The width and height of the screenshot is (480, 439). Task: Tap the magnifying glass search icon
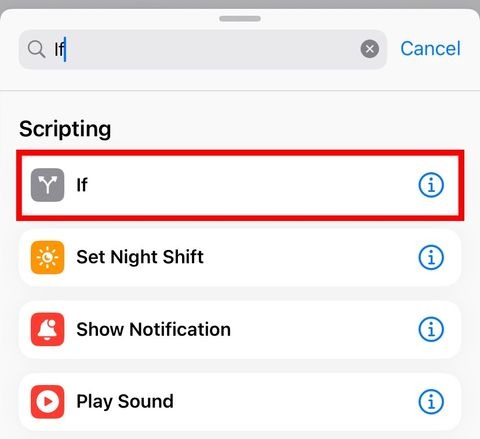coord(36,49)
